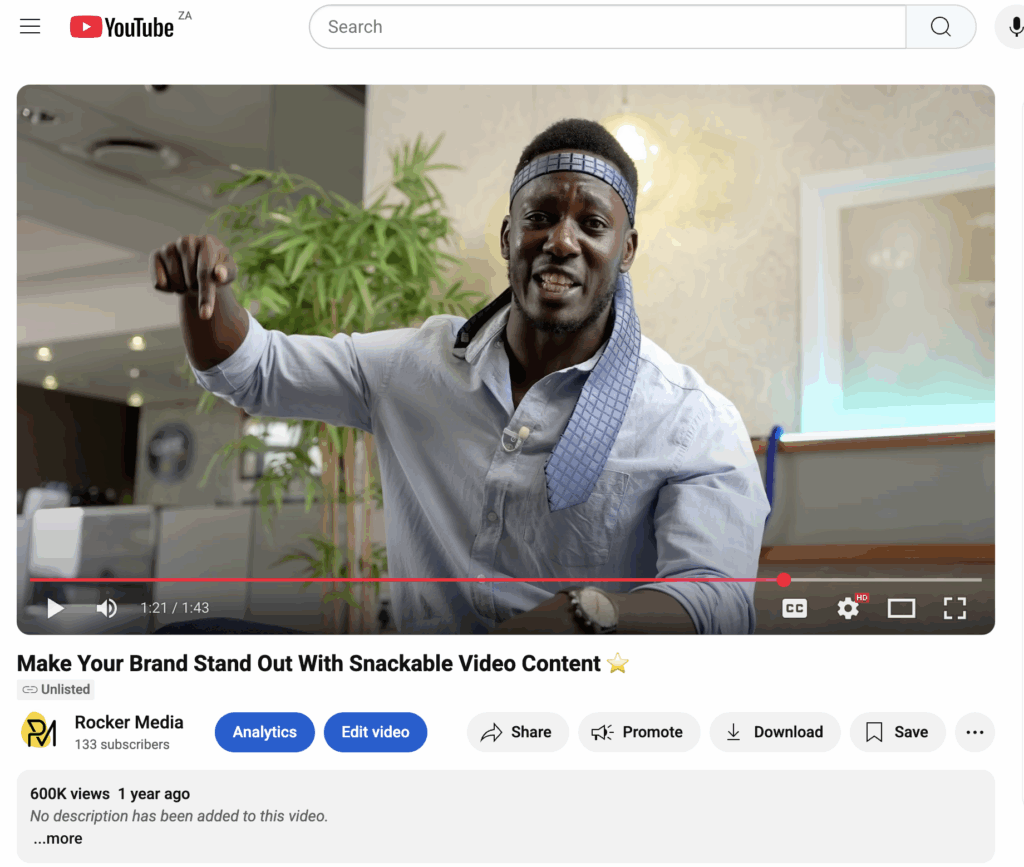Click the Edit video button
The width and height of the screenshot is (1024, 867).
pos(375,732)
